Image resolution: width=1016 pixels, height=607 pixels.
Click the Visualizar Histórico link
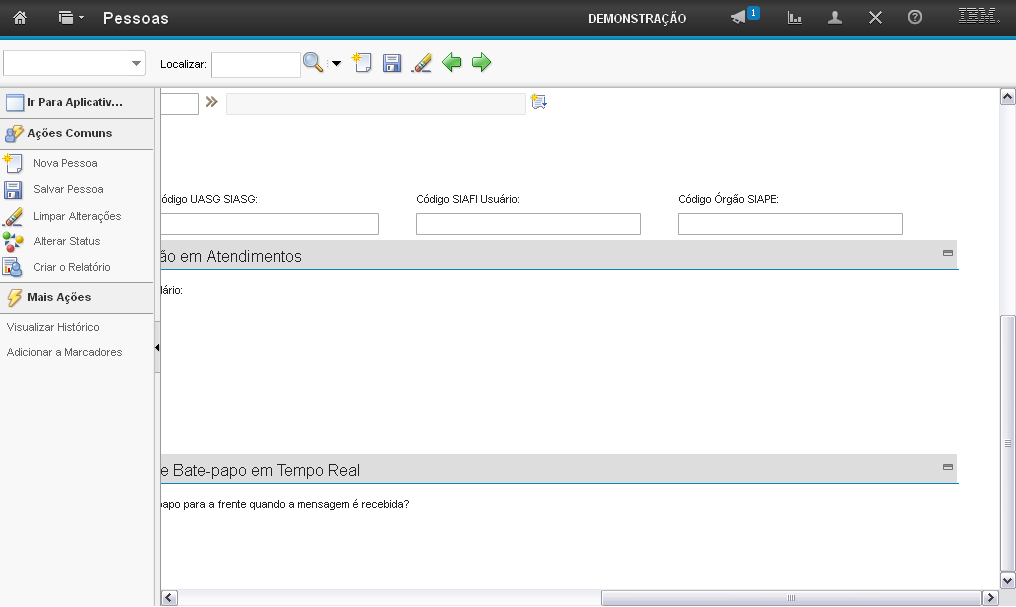[x=53, y=327]
